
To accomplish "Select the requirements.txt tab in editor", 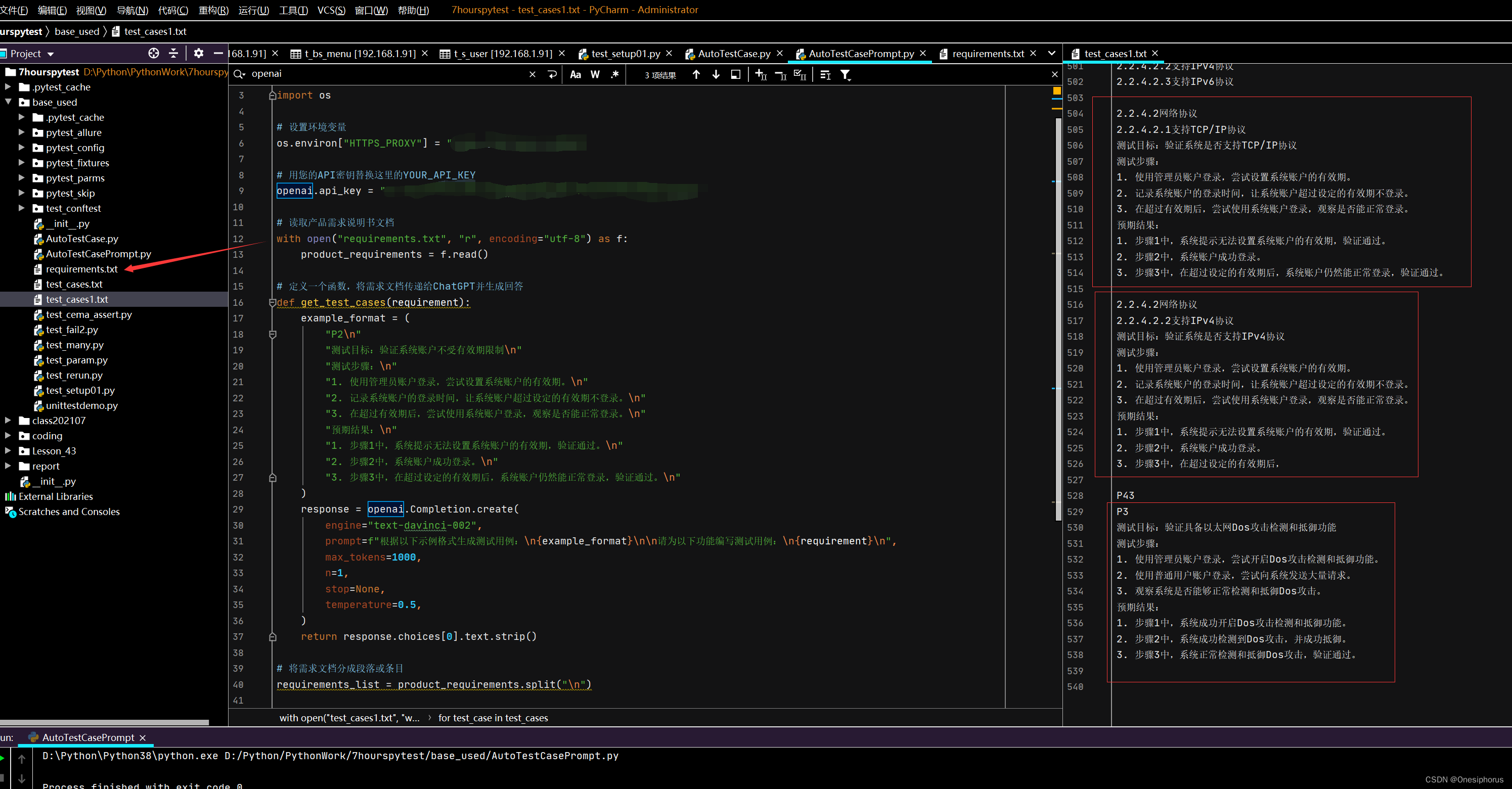I will point(988,53).
